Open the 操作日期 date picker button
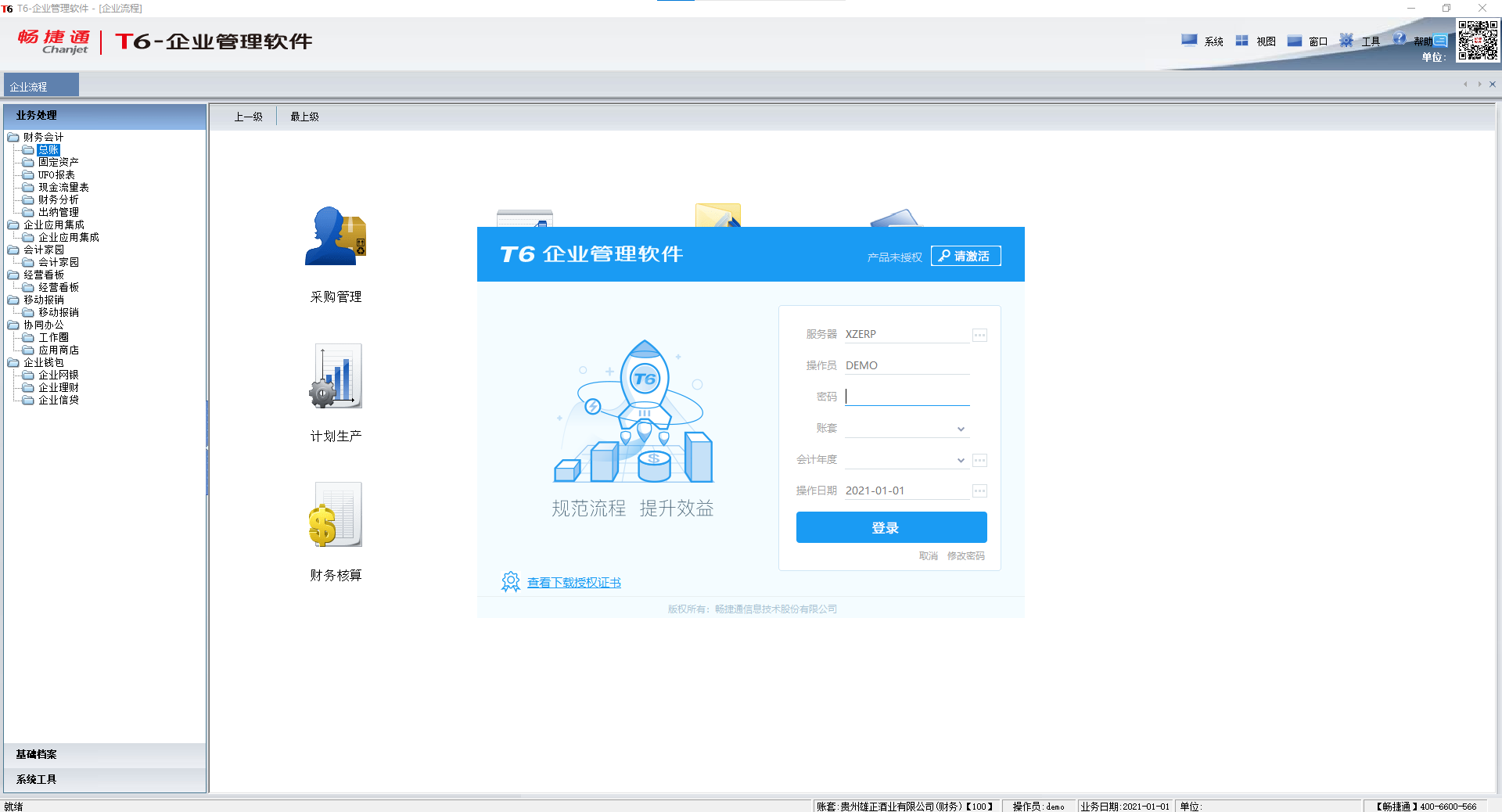Screen dimensions: 1502x812 coord(979,491)
